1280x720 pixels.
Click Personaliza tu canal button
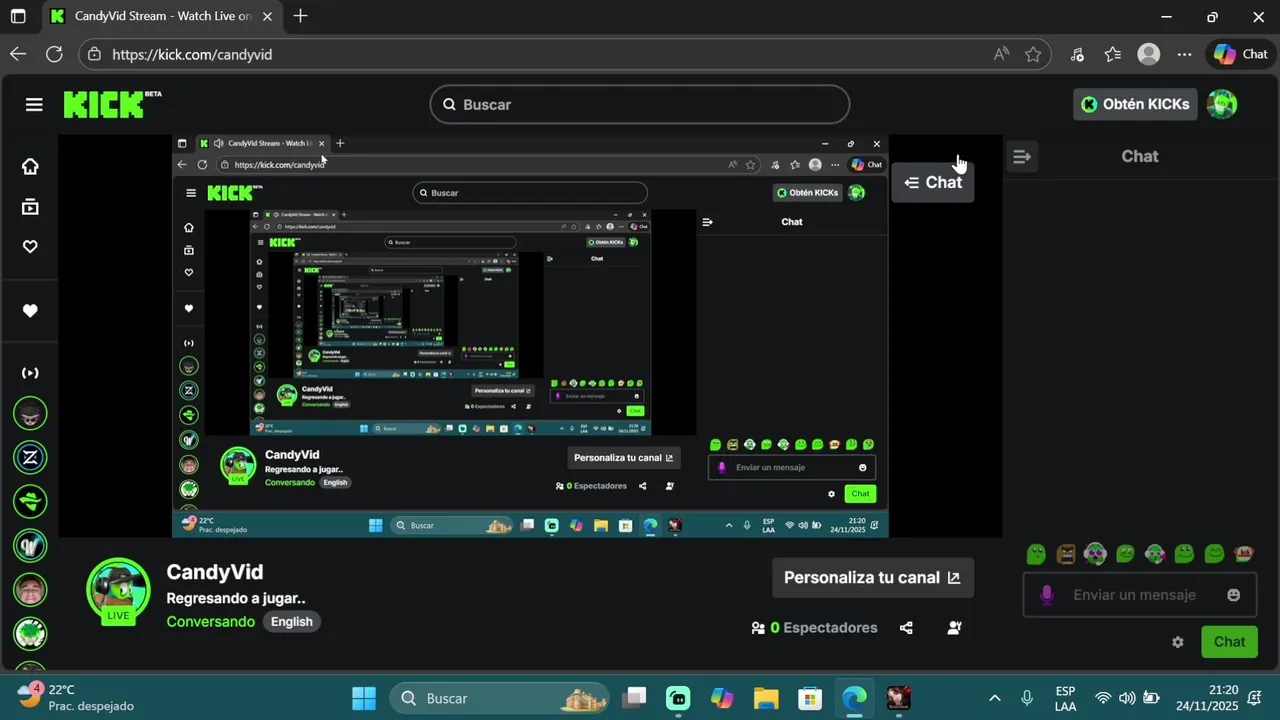[872, 577]
